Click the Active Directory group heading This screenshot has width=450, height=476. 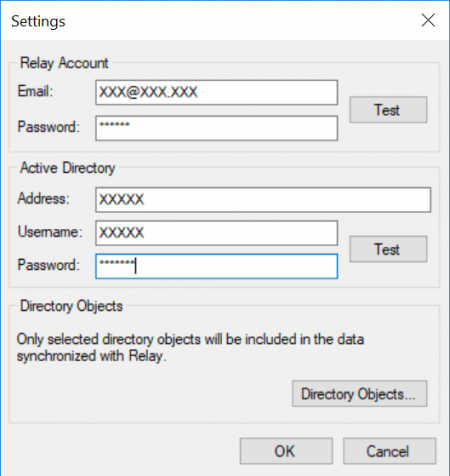point(68,168)
